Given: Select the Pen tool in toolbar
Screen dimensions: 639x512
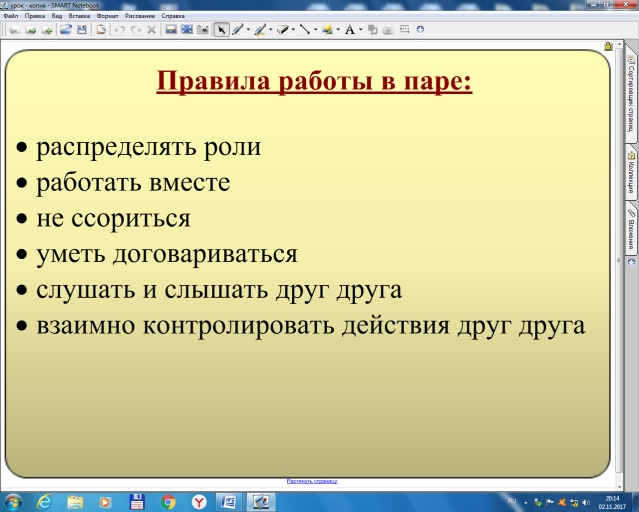Looking at the screenshot, I should (237, 30).
